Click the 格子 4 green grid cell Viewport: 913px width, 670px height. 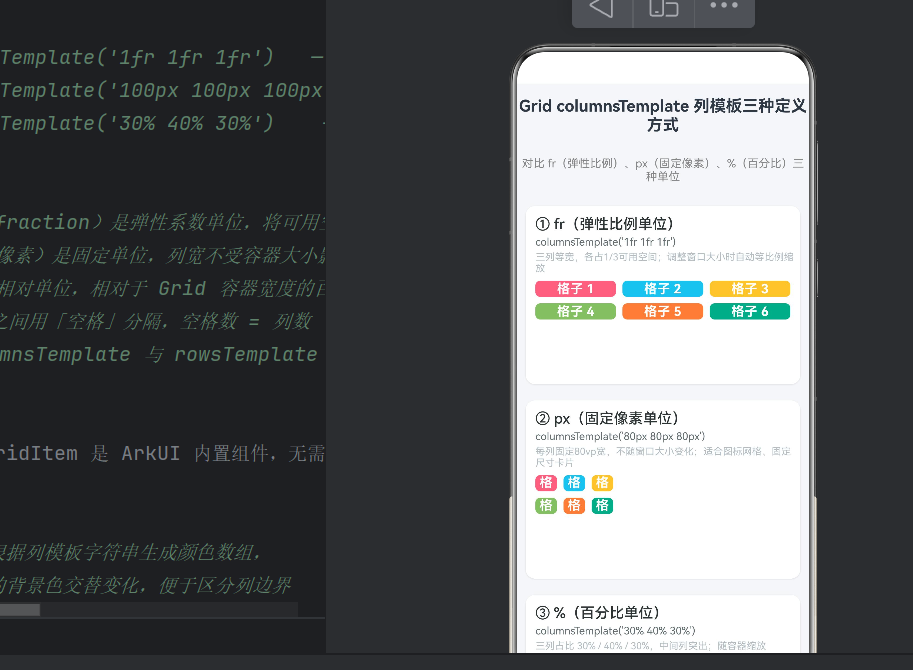(x=575, y=311)
